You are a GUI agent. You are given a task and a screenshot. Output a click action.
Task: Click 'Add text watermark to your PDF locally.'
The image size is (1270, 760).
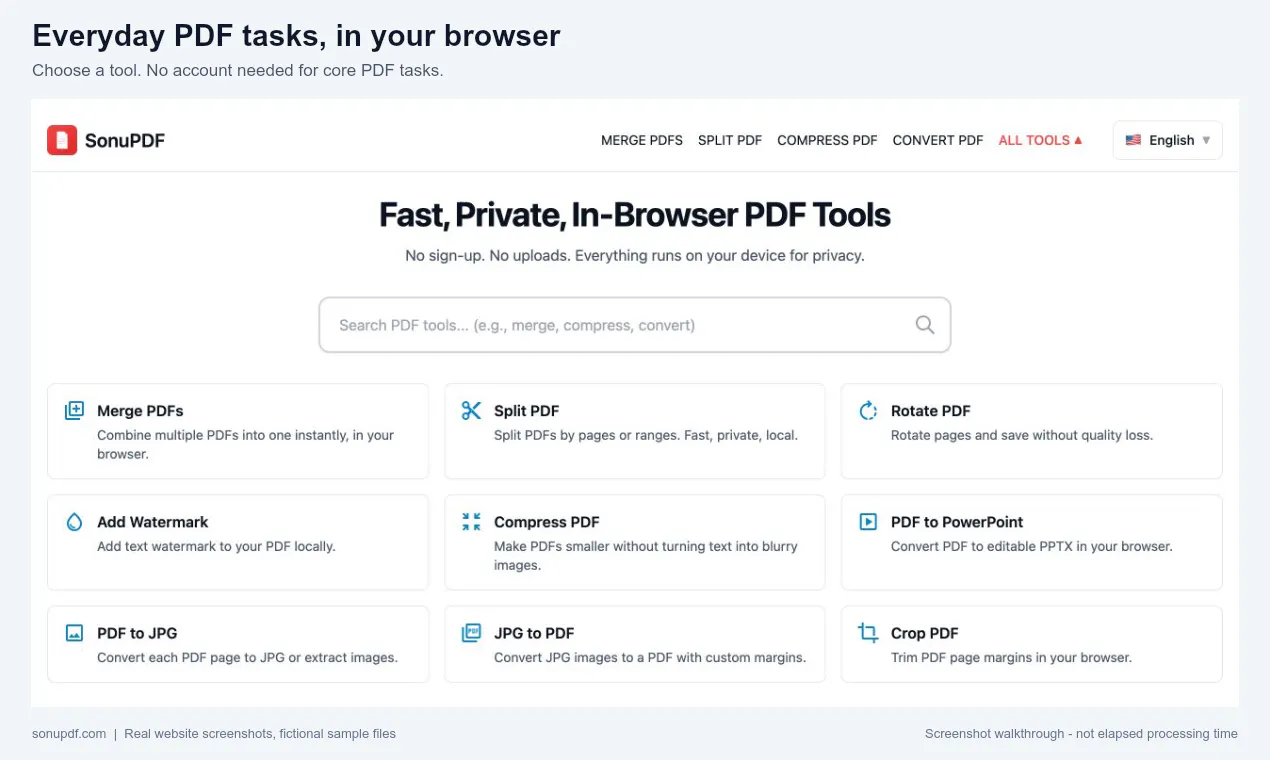tap(216, 546)
